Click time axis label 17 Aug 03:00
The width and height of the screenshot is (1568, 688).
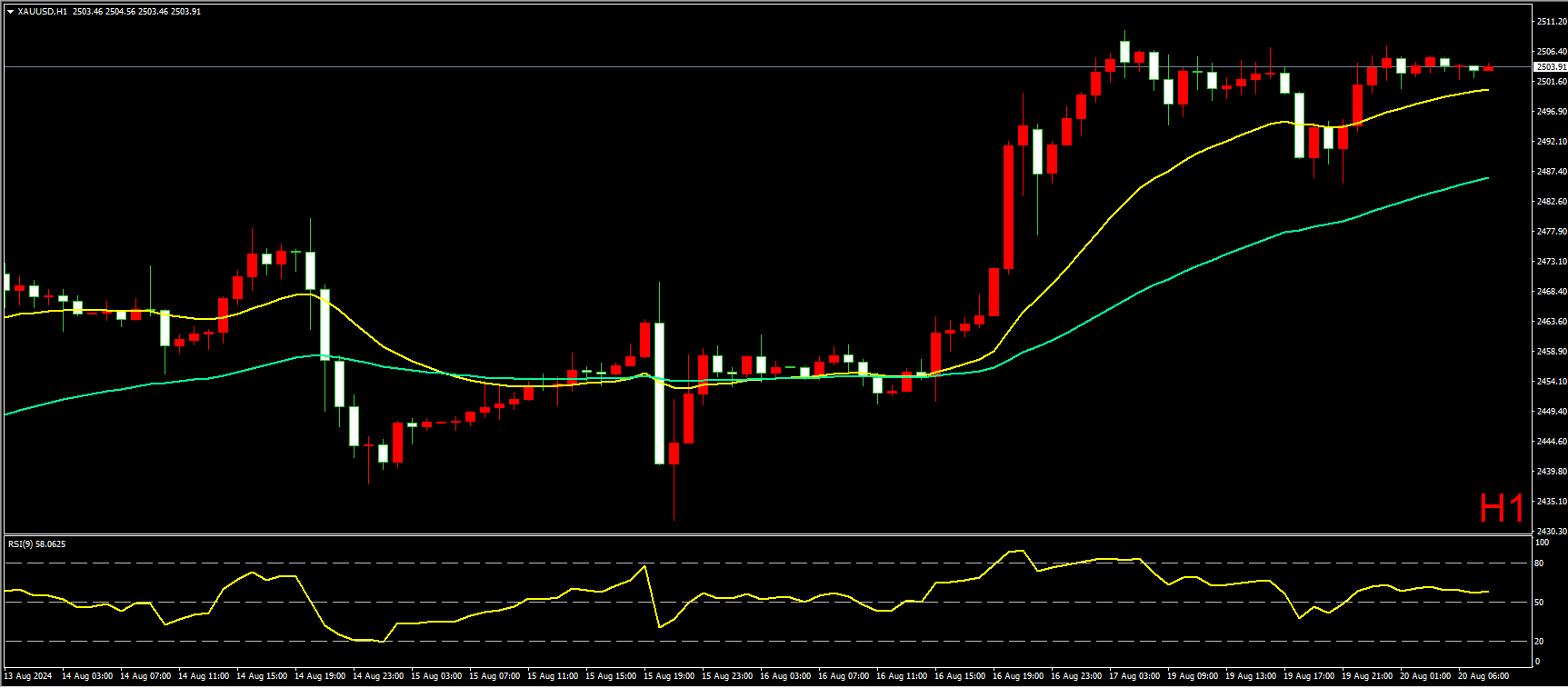(x=1134, y=676)
